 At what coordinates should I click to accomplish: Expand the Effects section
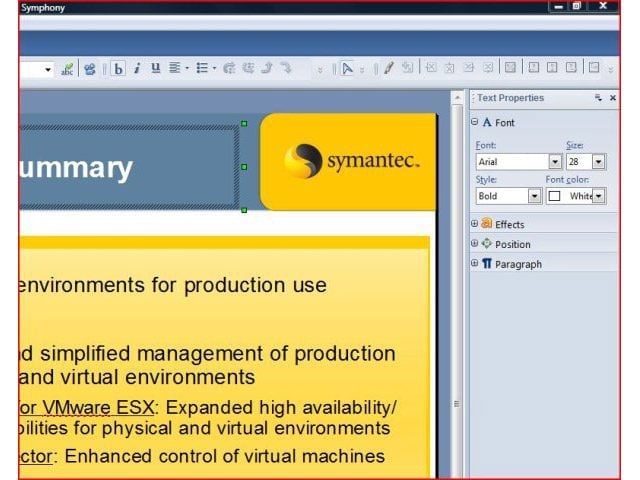click(x=474, y=224)
